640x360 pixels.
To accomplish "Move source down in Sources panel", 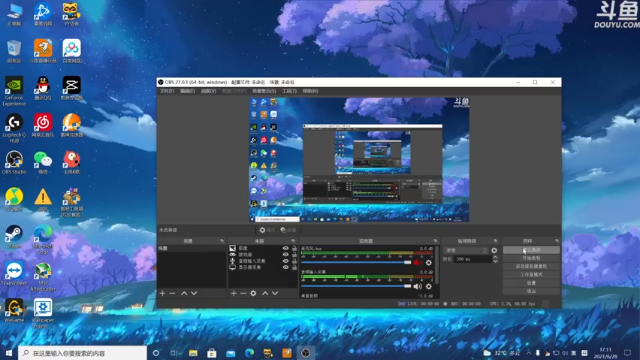I will (275, 293).
